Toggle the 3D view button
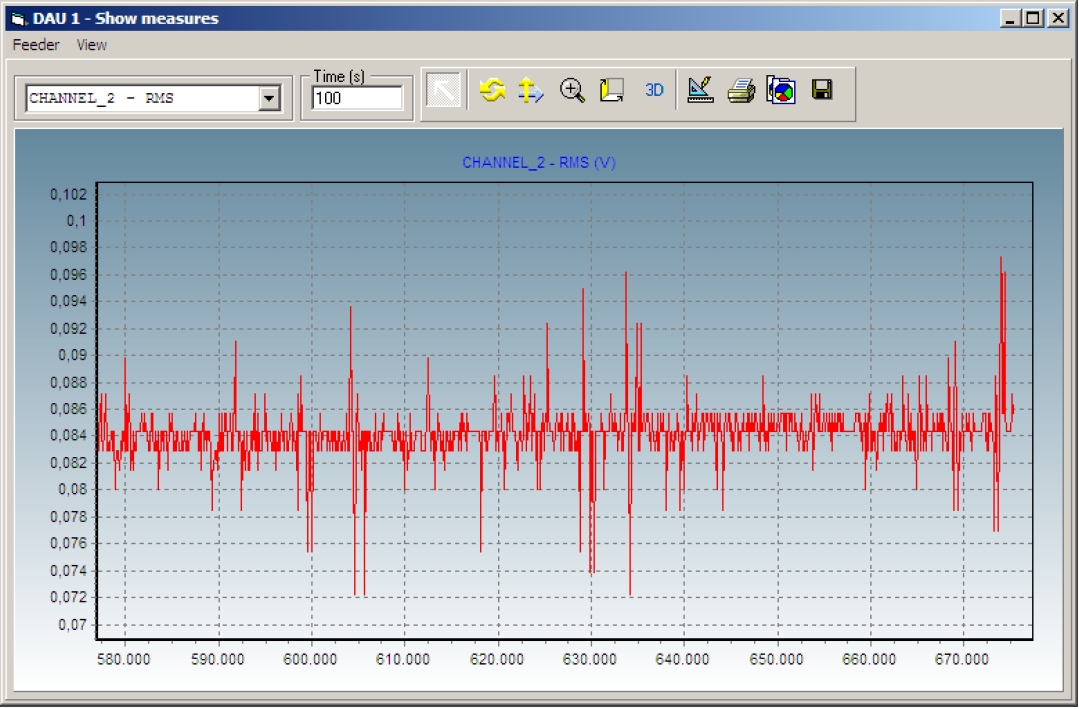The height and width of the screenshot is (709, 1079). 654,90
